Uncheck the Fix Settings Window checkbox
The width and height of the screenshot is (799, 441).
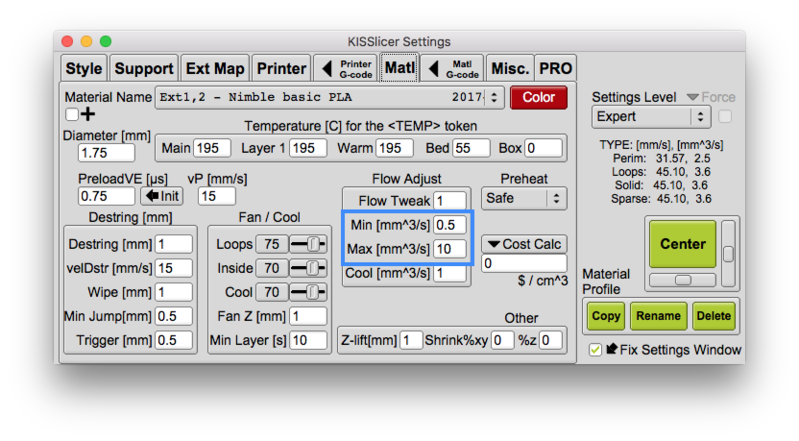tap(595, 350)
